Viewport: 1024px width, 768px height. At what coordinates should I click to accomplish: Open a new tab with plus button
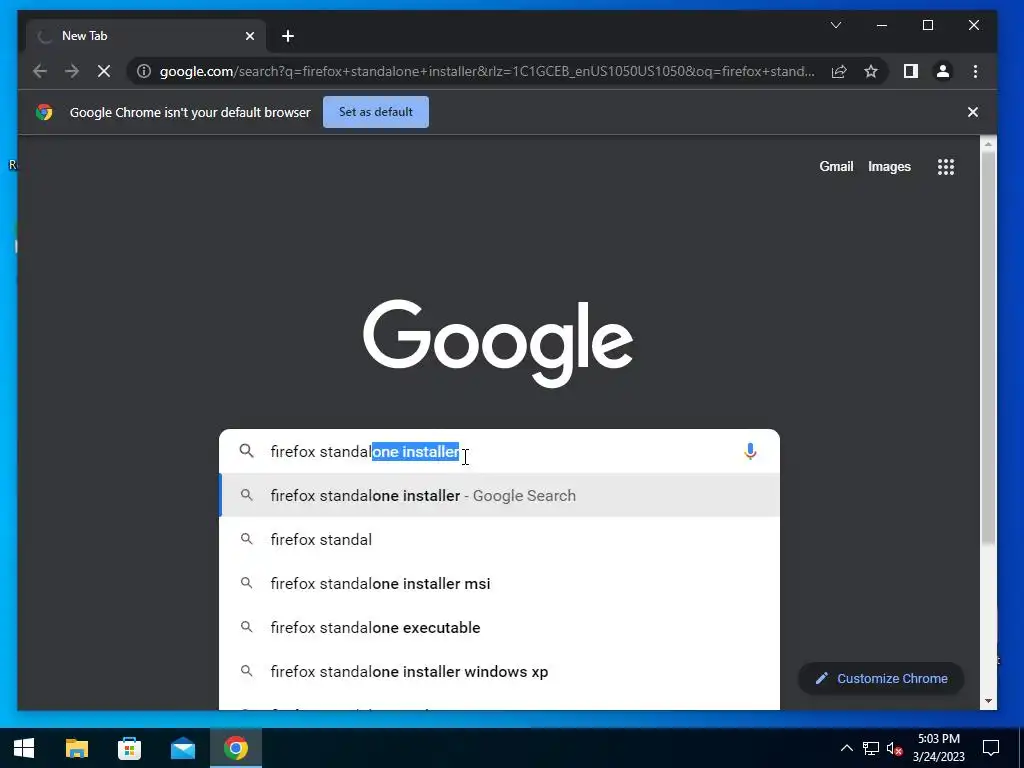tap(288, 36)
